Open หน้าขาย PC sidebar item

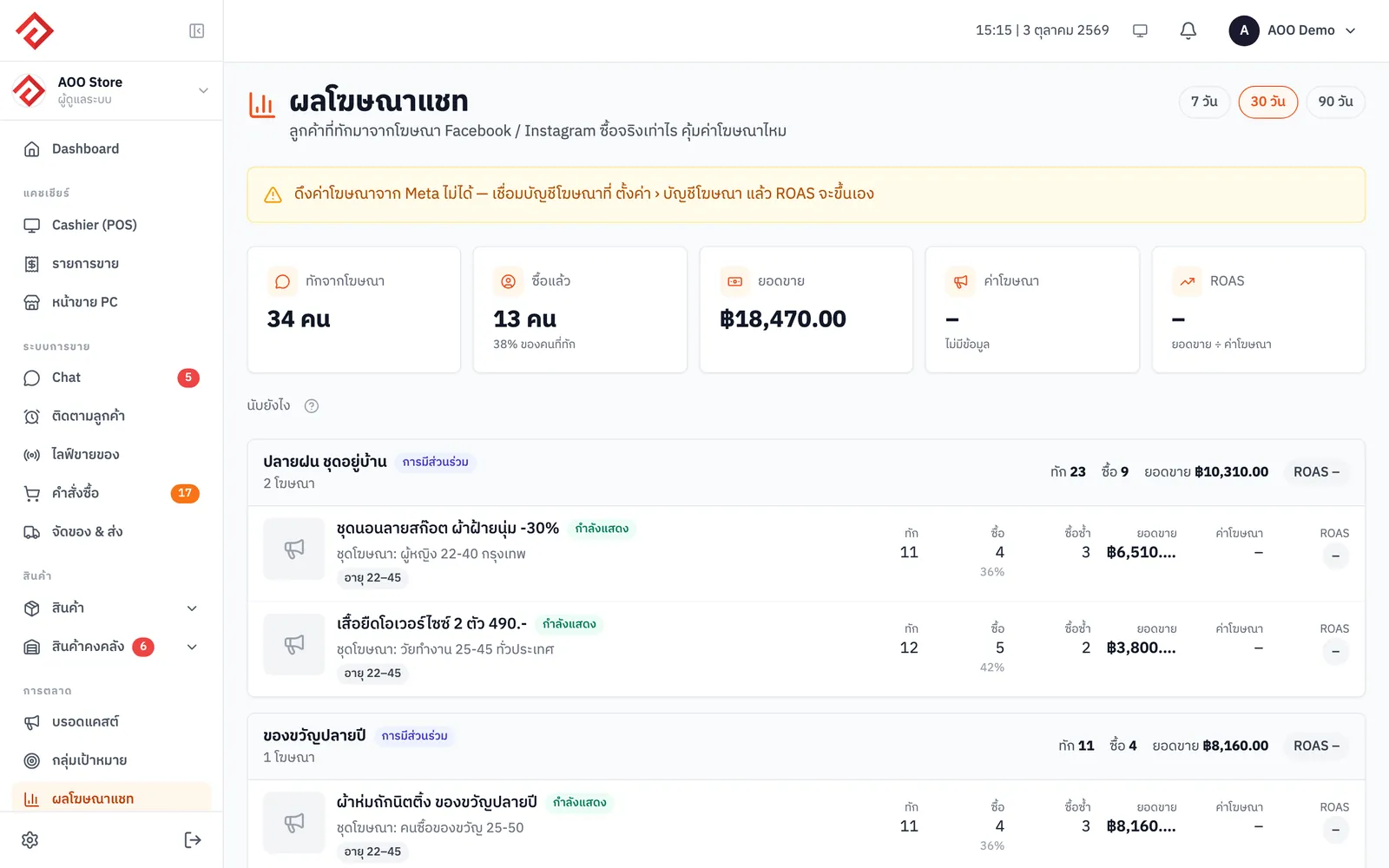111,302
